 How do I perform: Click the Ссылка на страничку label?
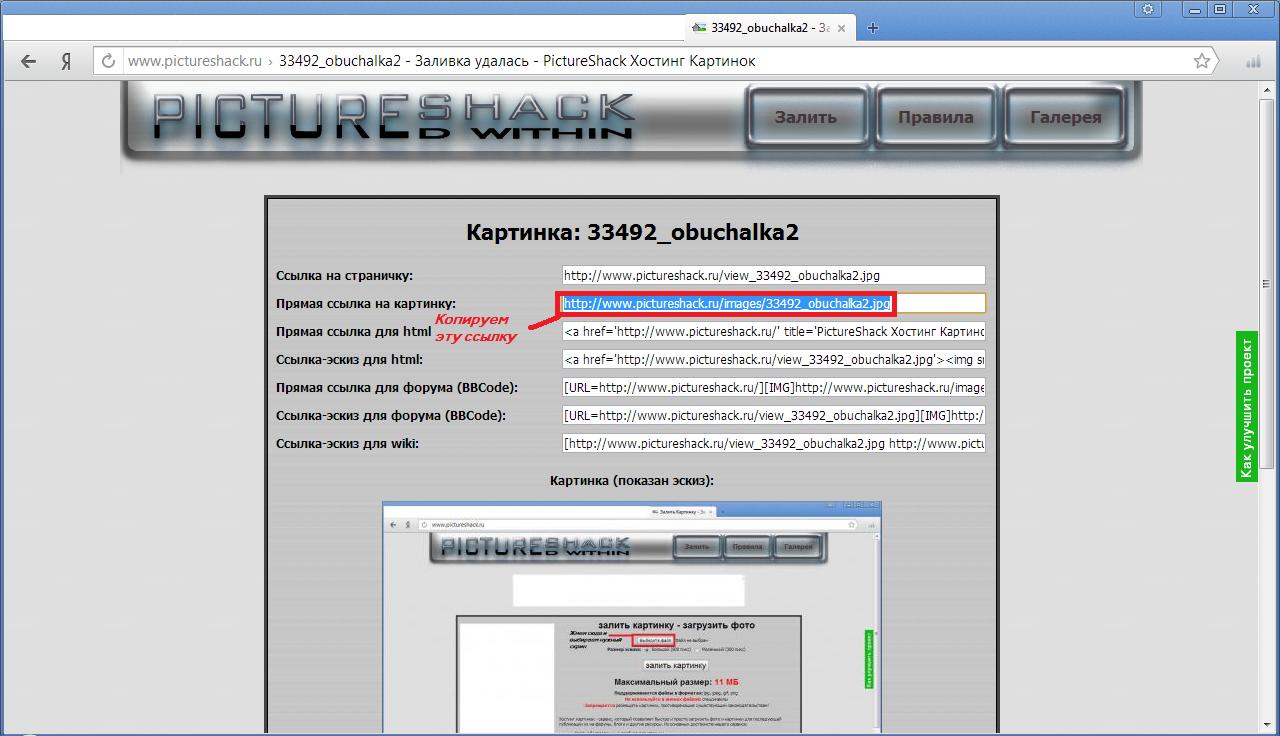[x=344, y=275]
